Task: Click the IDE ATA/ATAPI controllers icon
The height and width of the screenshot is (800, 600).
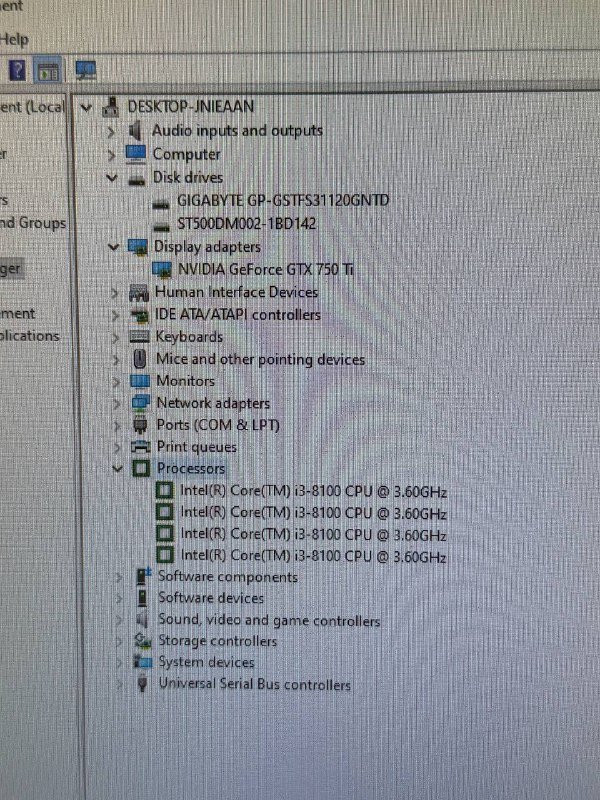Action: [139, 315]
